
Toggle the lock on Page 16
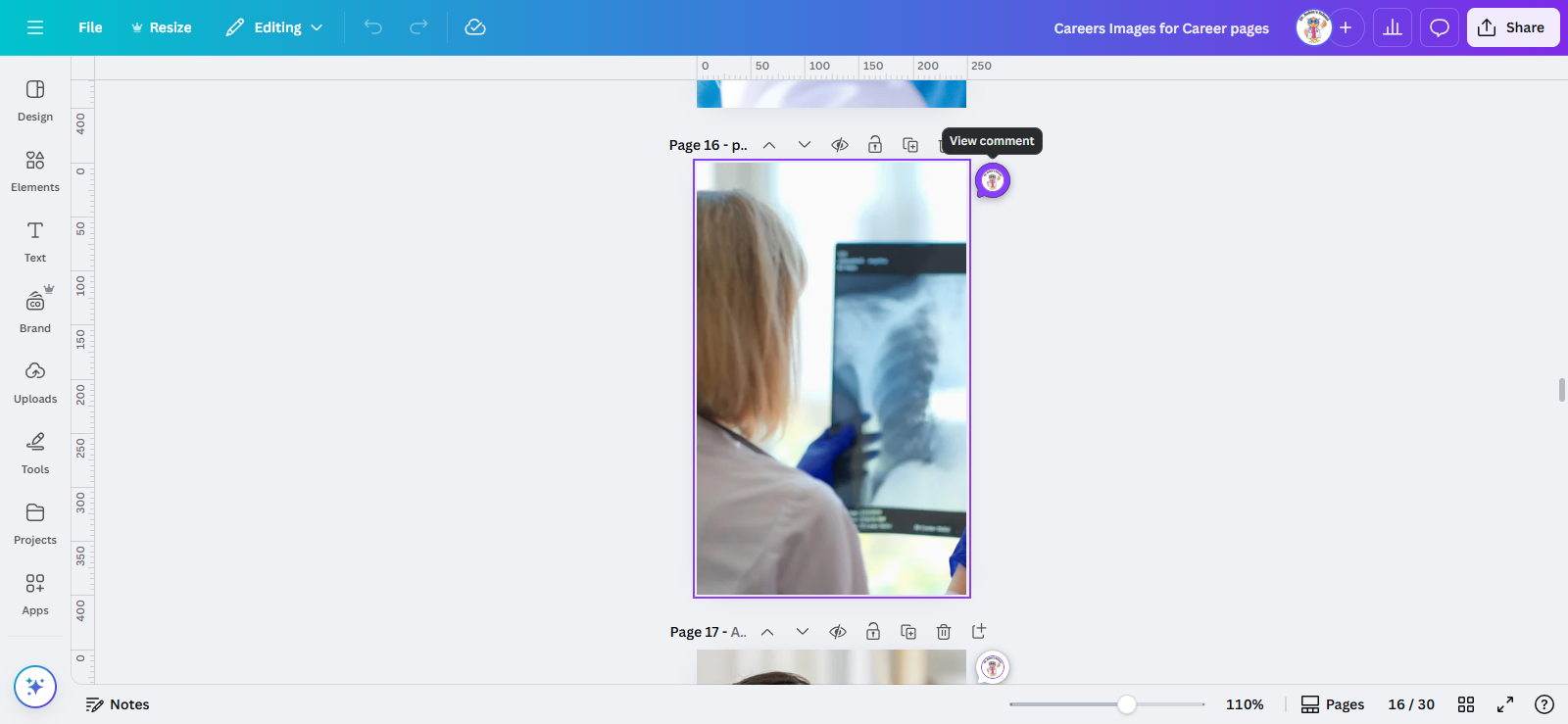(x=875, y=145)
